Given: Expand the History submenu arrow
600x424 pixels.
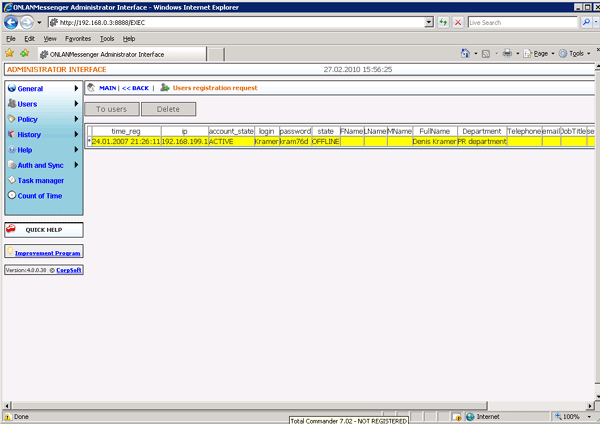Looking at the screenshot, I should [x=76, y=134].
